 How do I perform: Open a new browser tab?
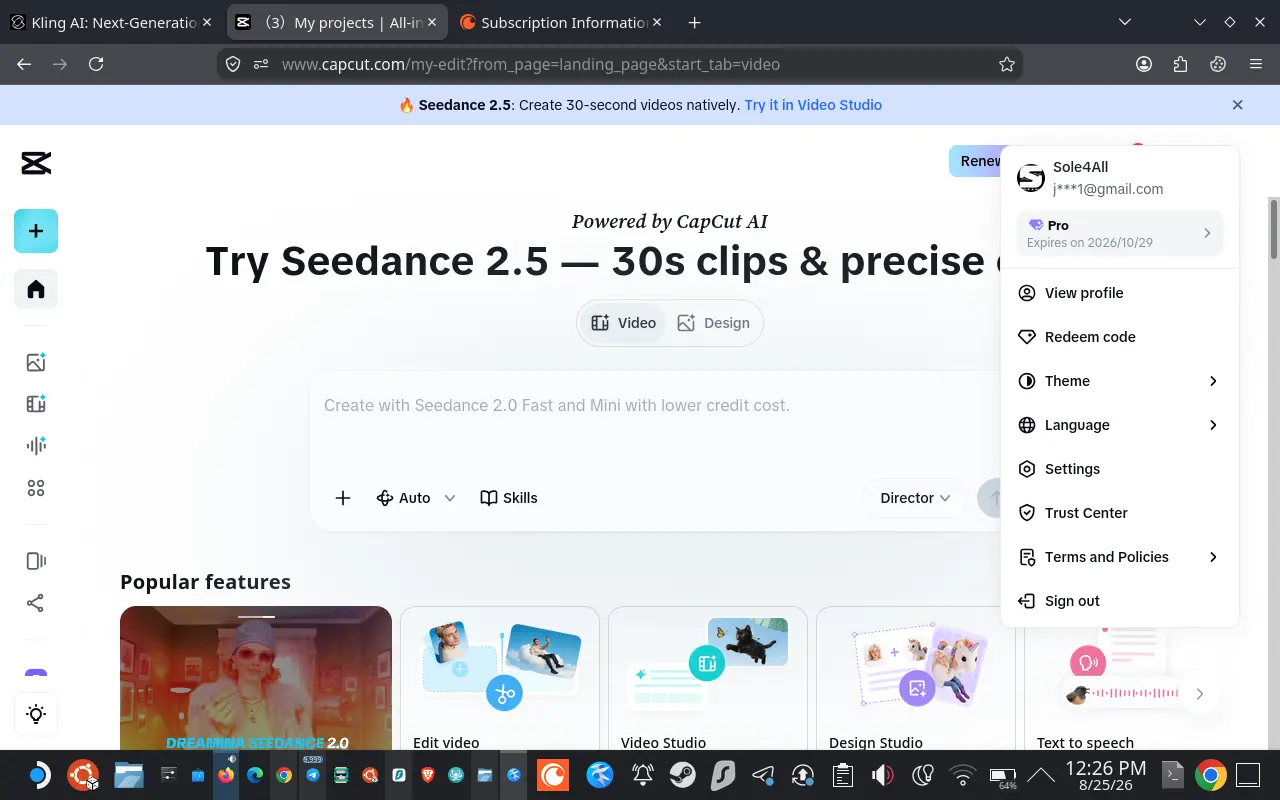coord(695,22)
